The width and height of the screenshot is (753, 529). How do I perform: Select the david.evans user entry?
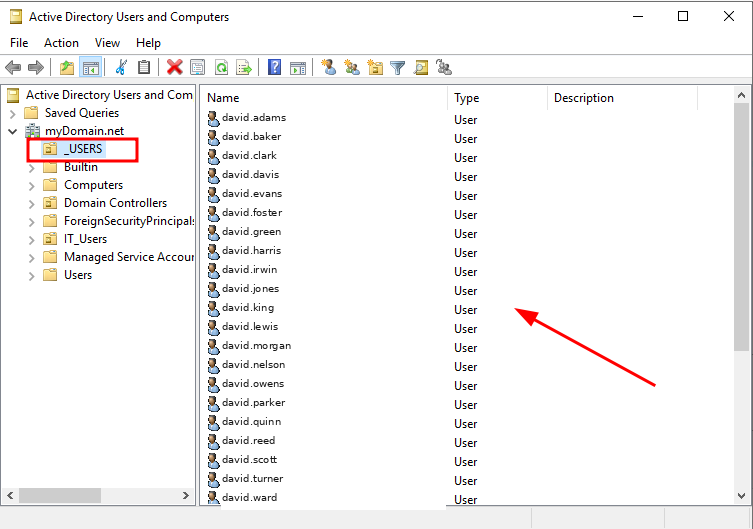(x=252, y=193)
